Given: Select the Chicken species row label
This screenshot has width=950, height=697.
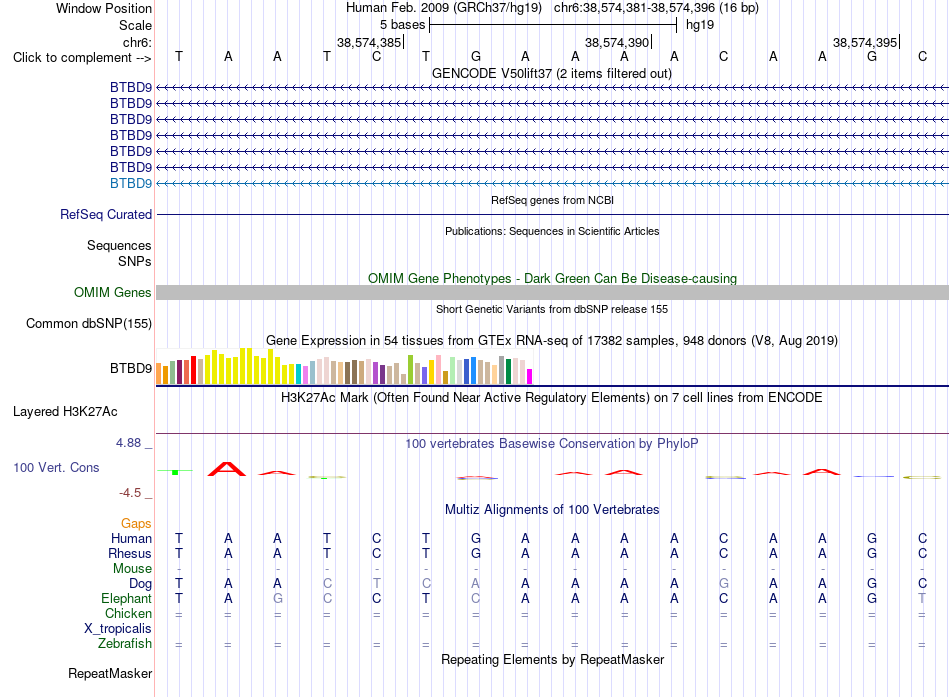Looking at the screenshot, I should pos(128,613).
